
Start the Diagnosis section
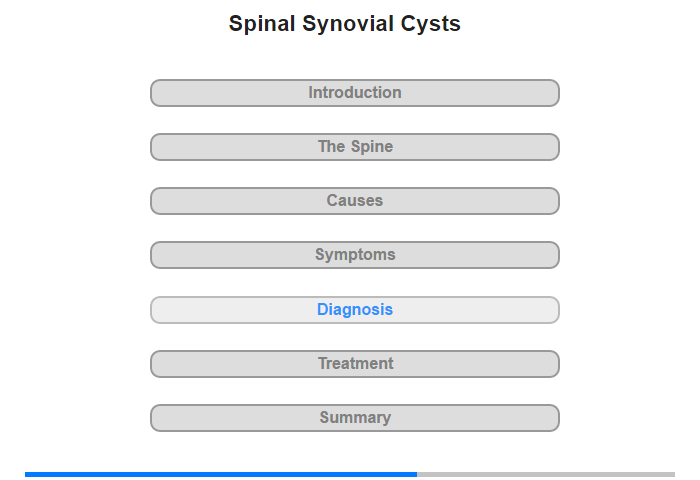coord(355,310)
